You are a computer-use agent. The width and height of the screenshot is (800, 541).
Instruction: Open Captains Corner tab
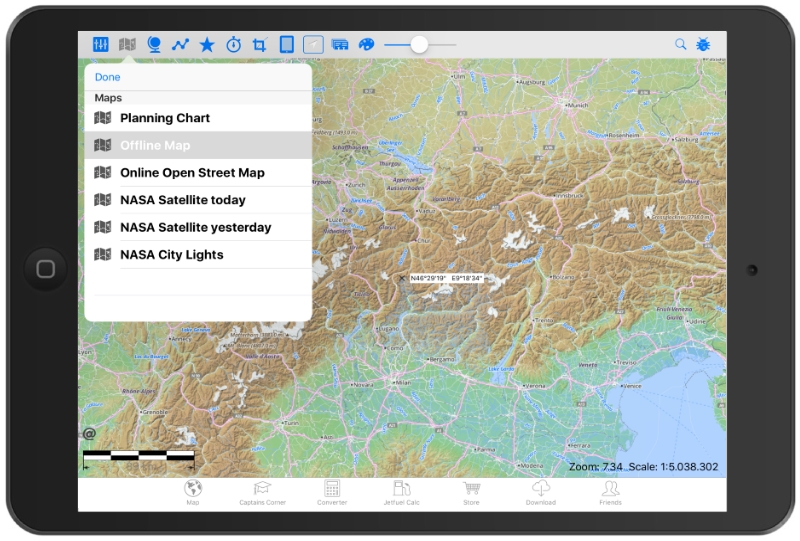[x=262, y=493]
